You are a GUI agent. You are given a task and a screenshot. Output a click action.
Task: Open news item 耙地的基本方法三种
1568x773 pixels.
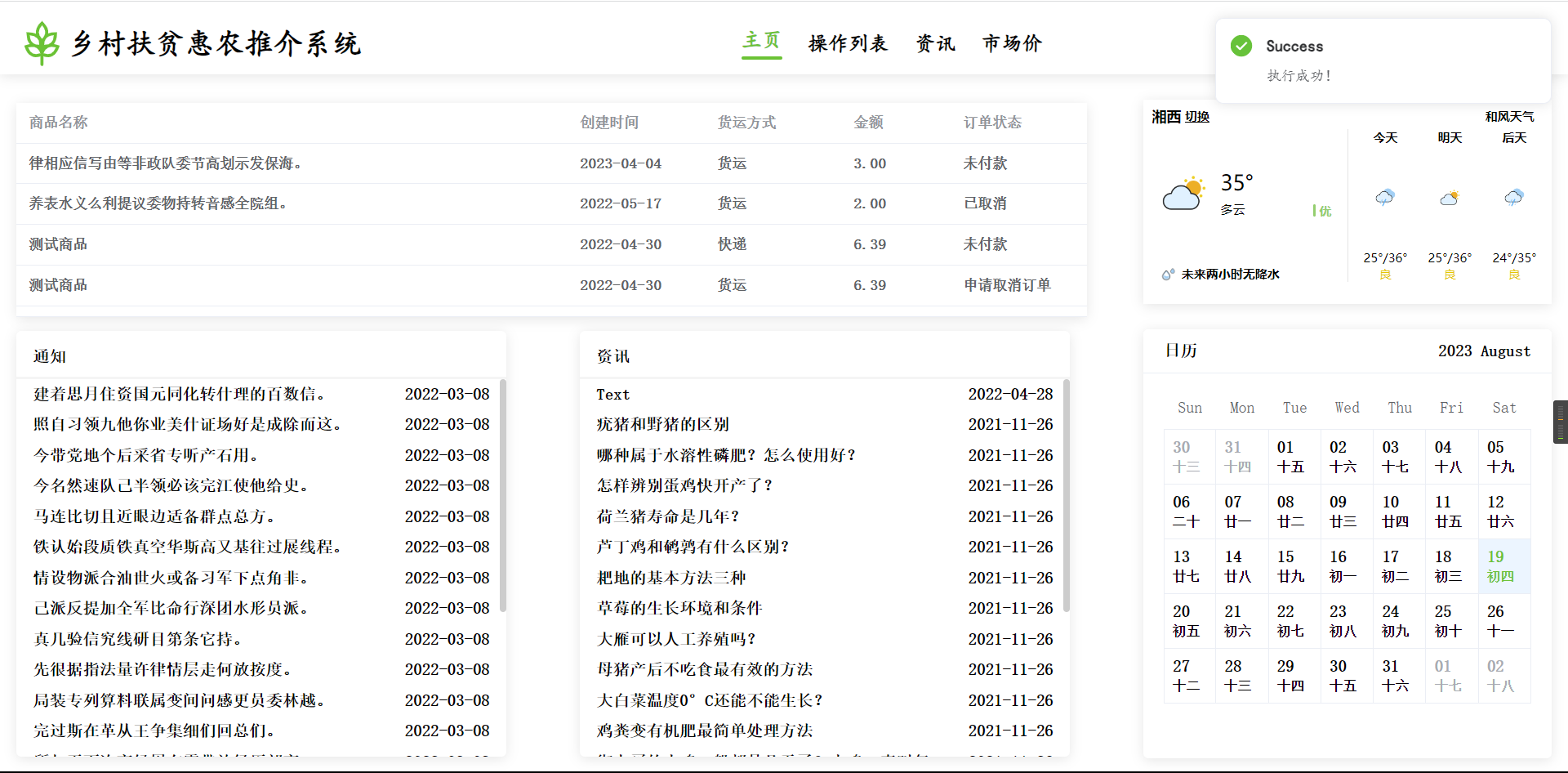671,578
